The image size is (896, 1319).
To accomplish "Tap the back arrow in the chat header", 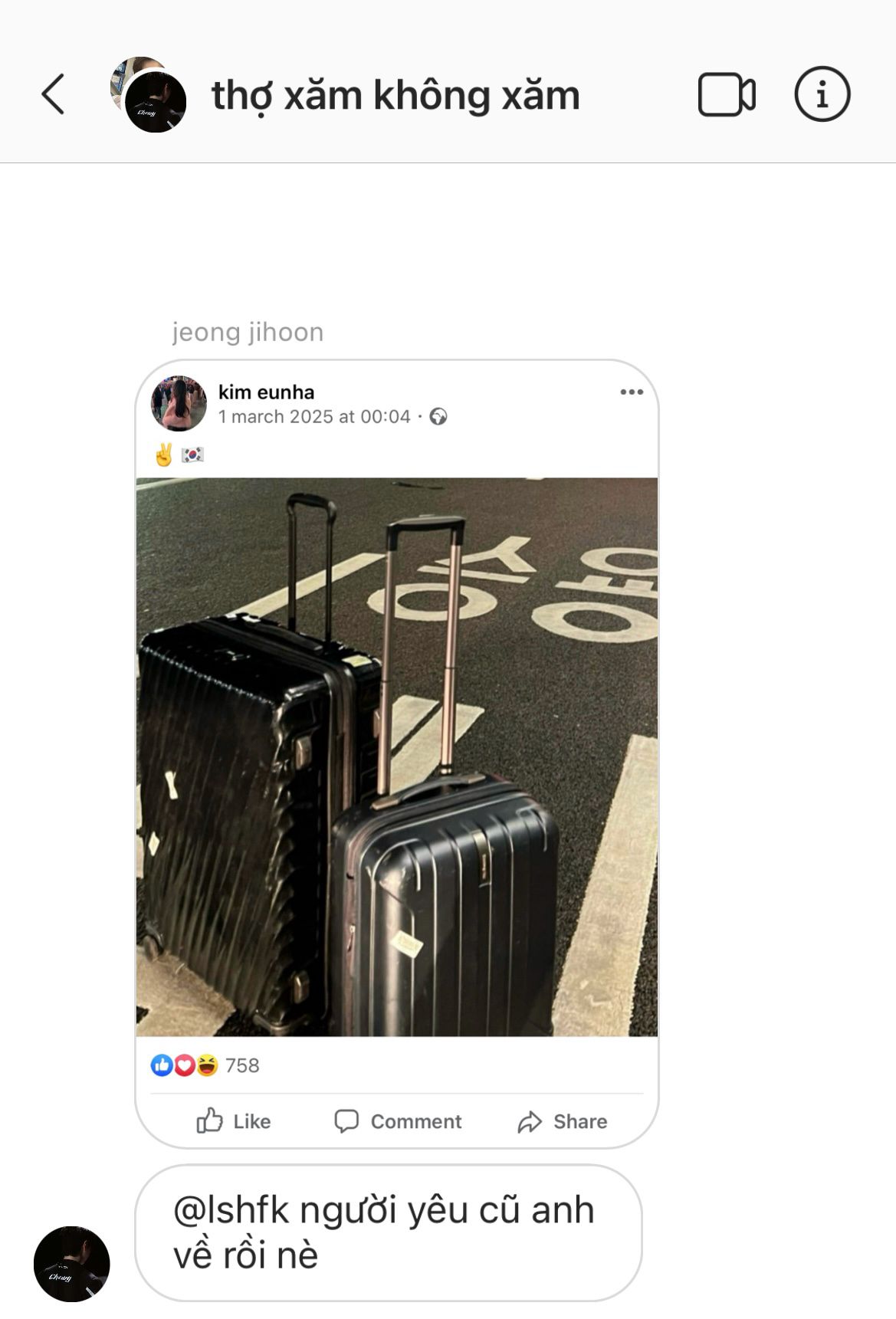I will 53,94.
